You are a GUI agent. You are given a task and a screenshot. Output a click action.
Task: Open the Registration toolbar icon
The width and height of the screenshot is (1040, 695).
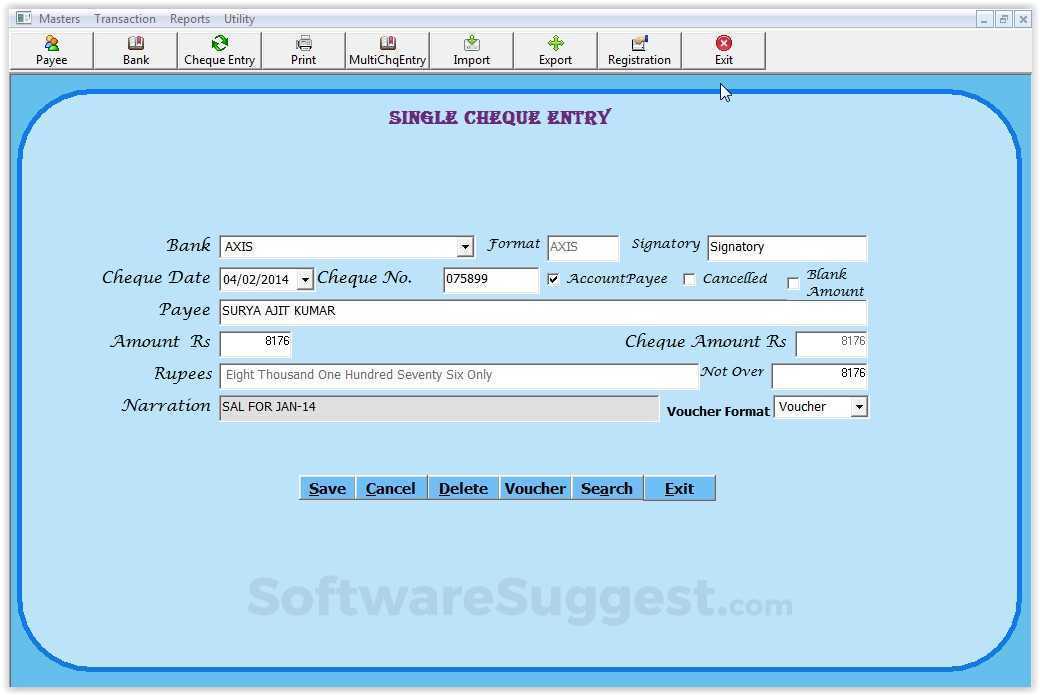[639, 50]
